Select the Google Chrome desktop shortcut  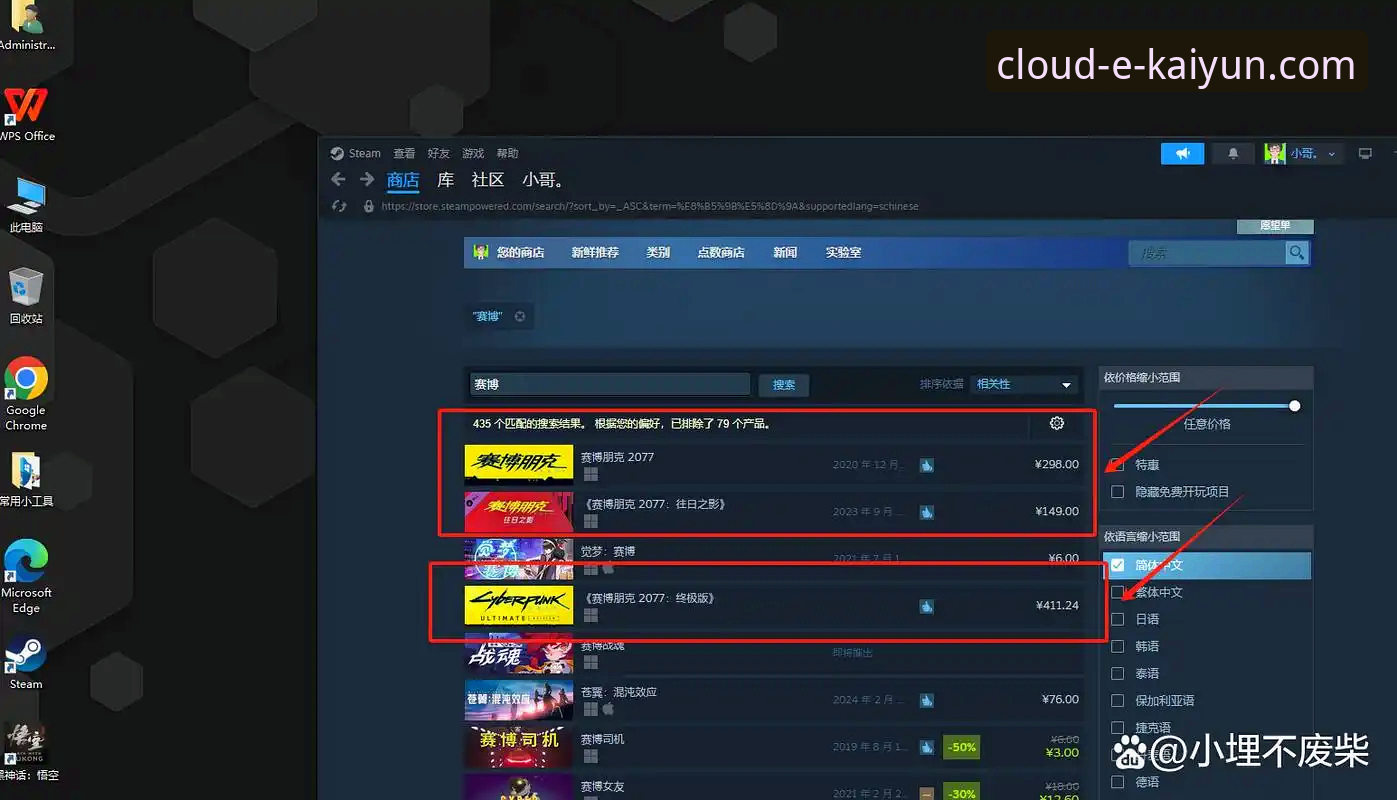(26, 394)
